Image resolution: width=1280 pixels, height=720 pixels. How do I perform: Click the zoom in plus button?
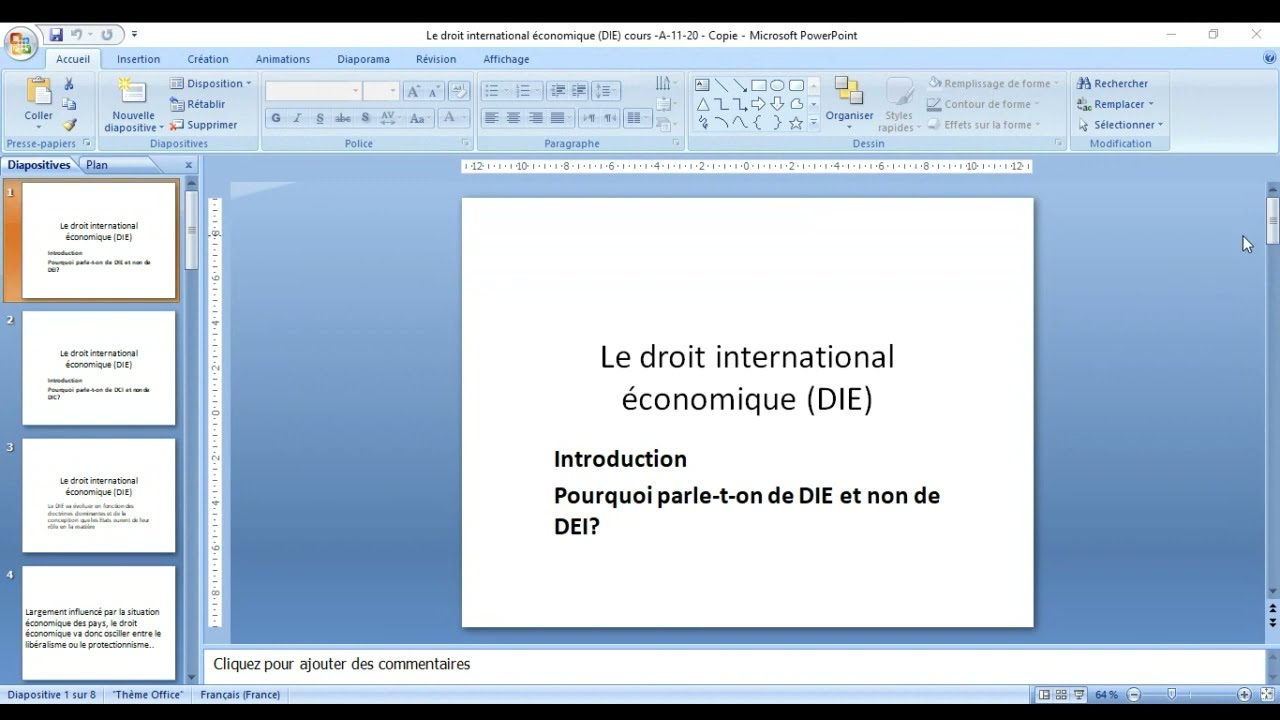click(x=1244, y=695)
